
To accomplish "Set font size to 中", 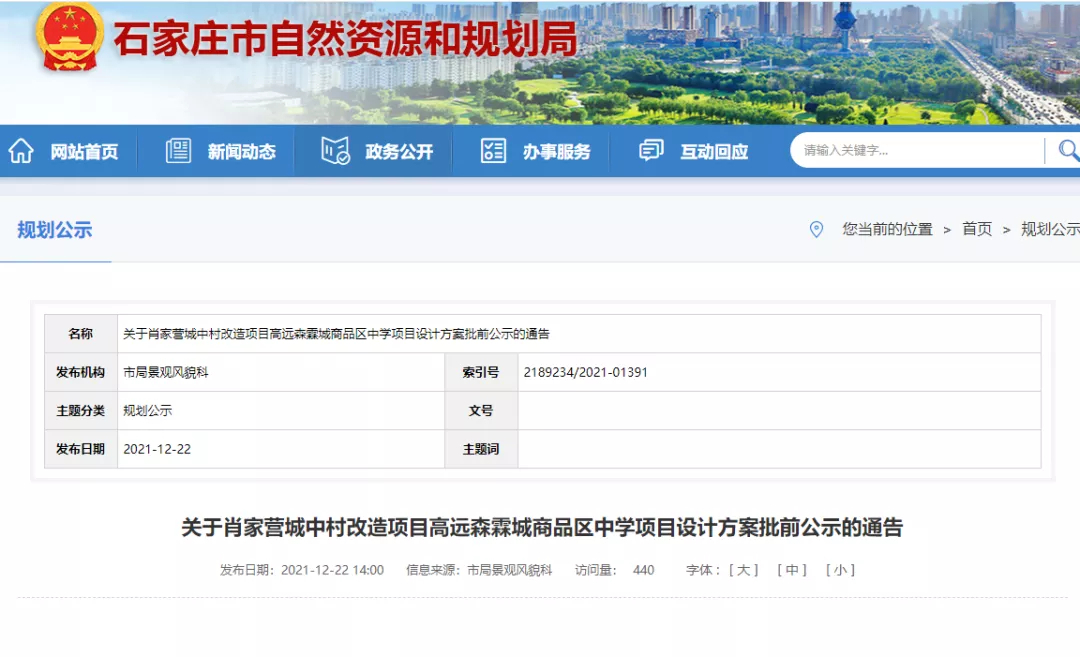I will pyautogui.click(x=791, y=570).
